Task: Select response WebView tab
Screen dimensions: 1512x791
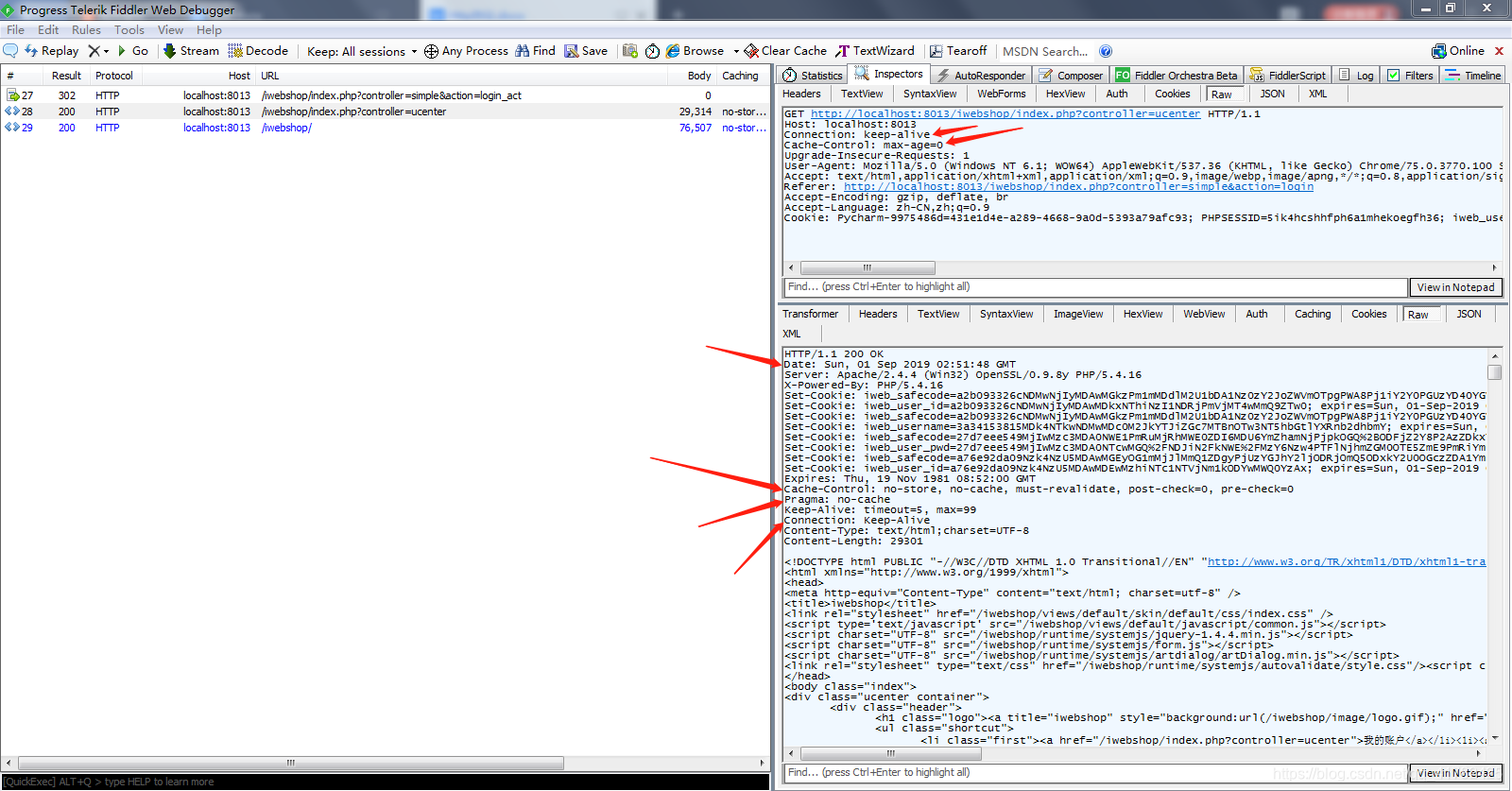Action: tap(1204, 314)
